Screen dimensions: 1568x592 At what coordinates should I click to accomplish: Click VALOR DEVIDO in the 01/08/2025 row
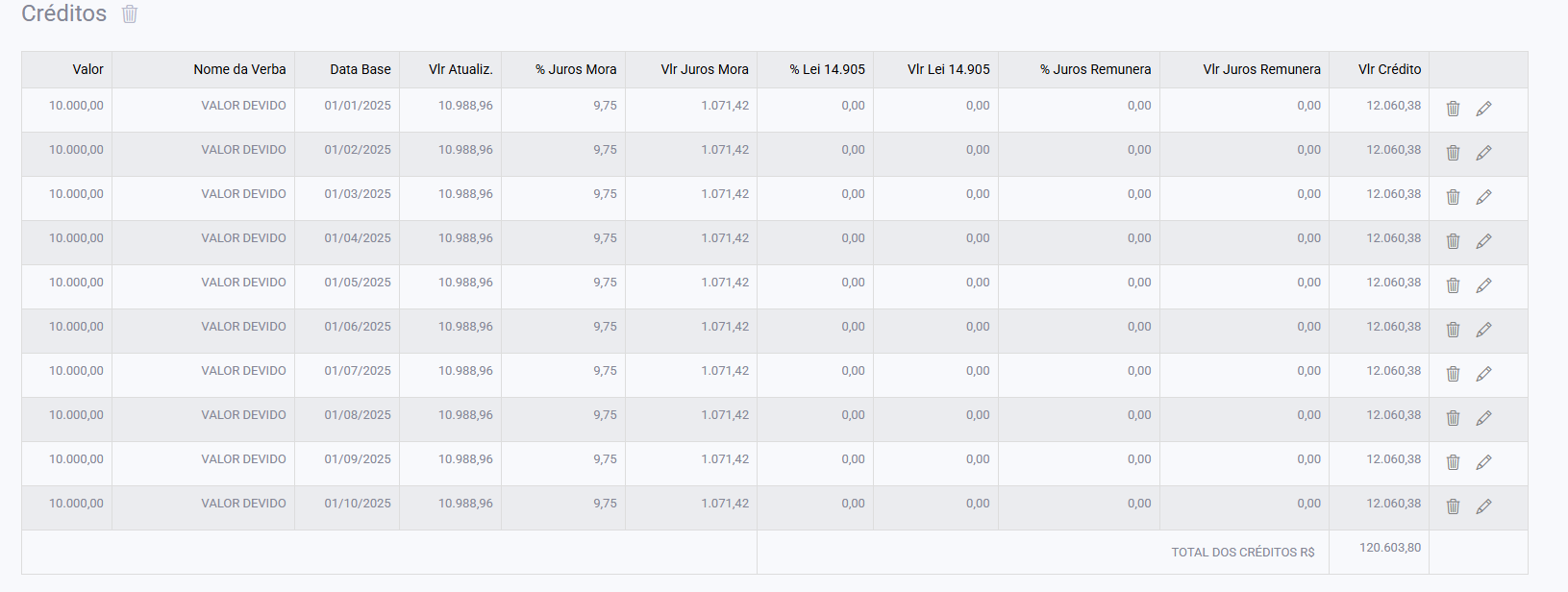[x=243, y=415]
